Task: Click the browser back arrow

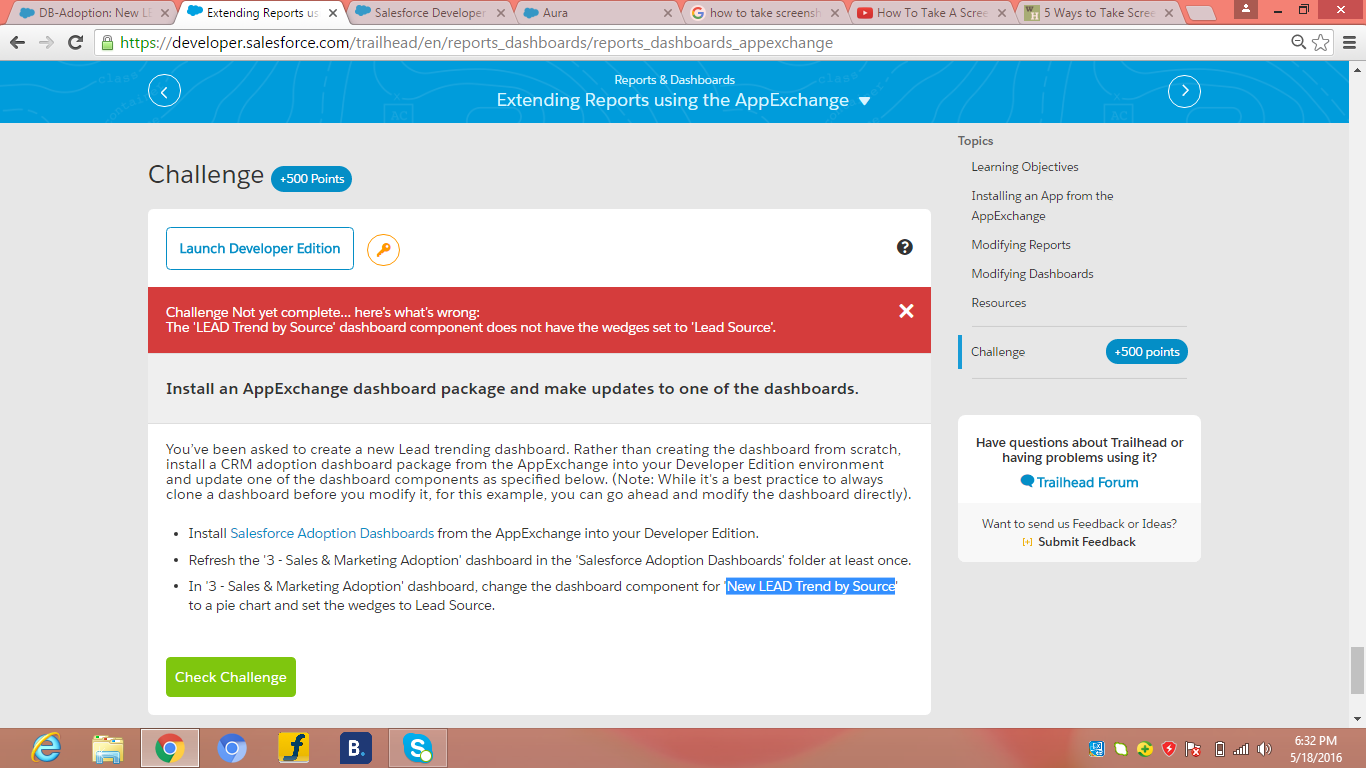Action: (16, 42)
